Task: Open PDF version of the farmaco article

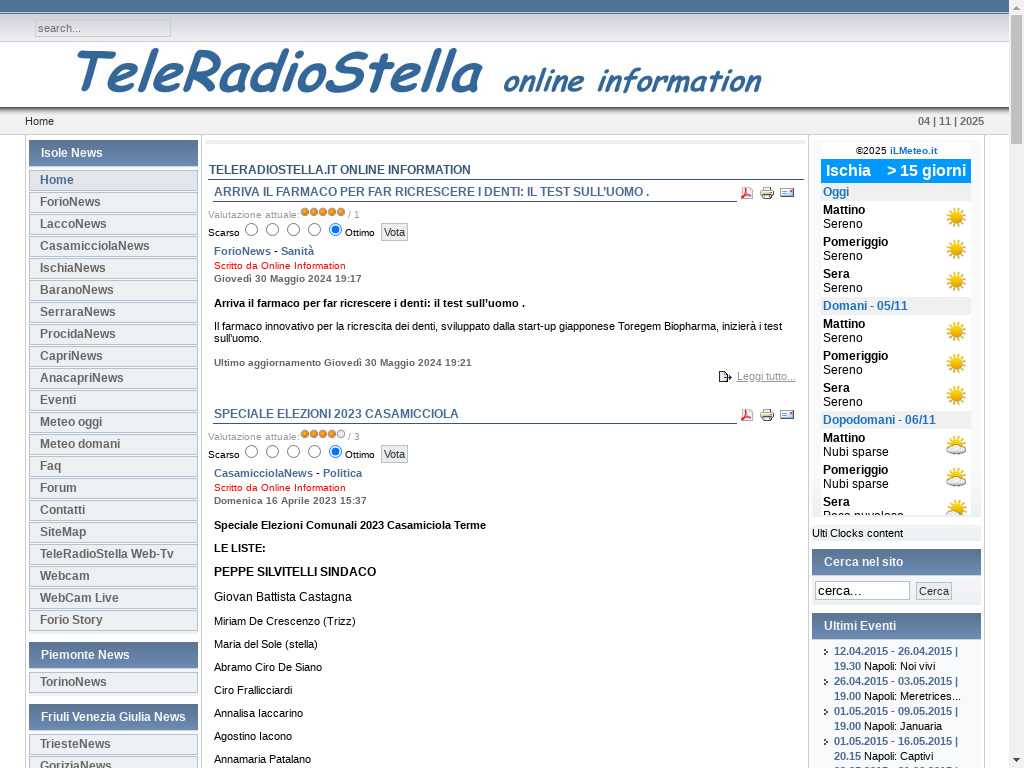Action: pyautogui.click(x=746, y=193)
